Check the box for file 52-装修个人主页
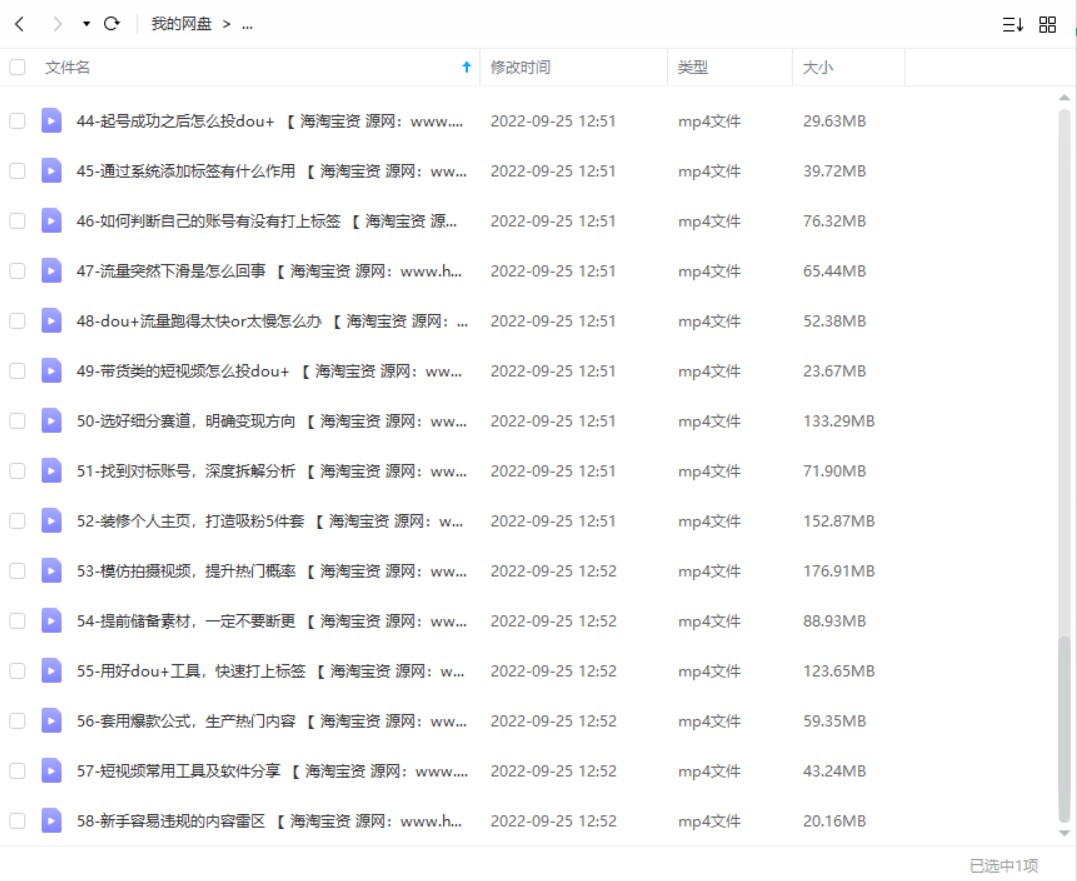 coord(17,521)
